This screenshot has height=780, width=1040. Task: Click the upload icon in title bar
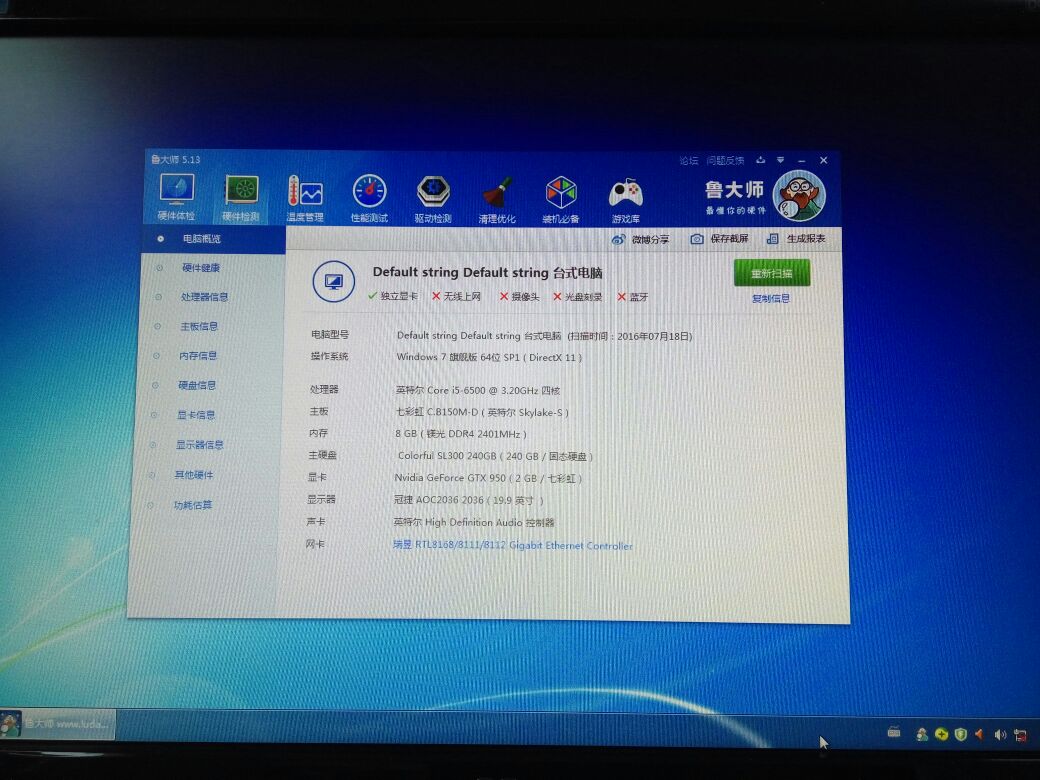[761, 160]
